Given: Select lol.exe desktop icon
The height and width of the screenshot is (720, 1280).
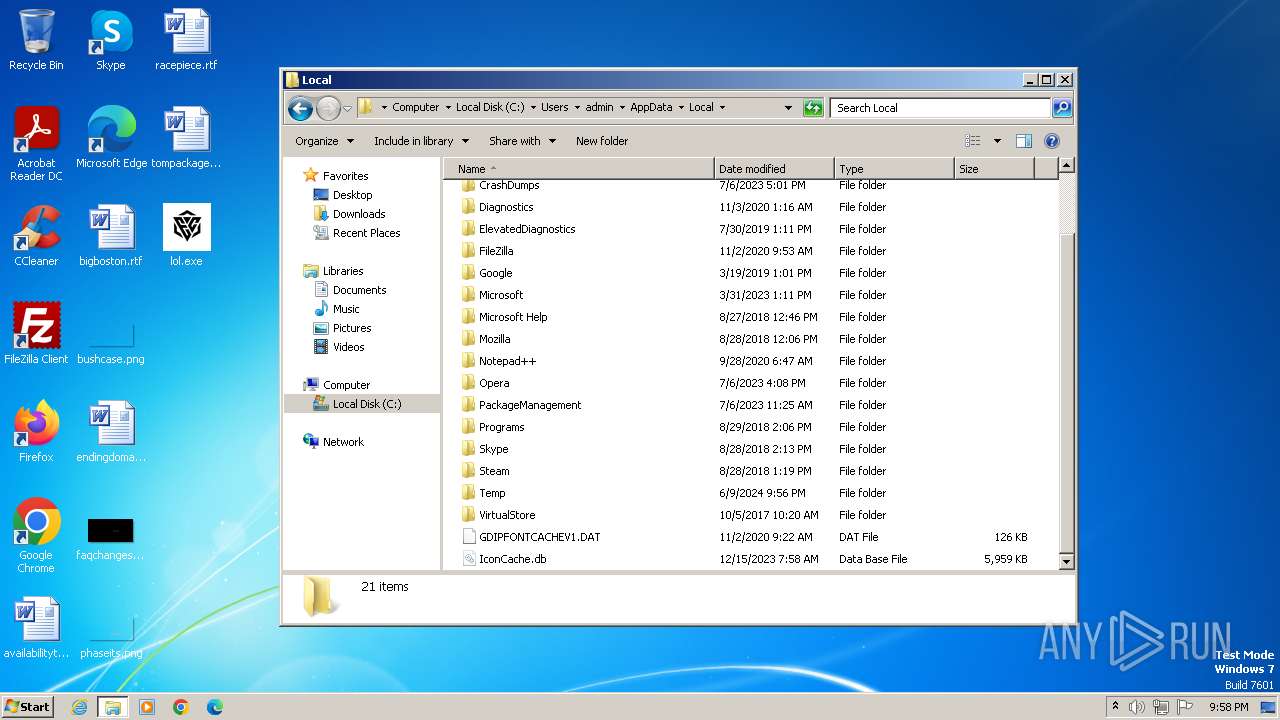Looking at the screenshot, I should pyautogui.click(x=186, y=236).
